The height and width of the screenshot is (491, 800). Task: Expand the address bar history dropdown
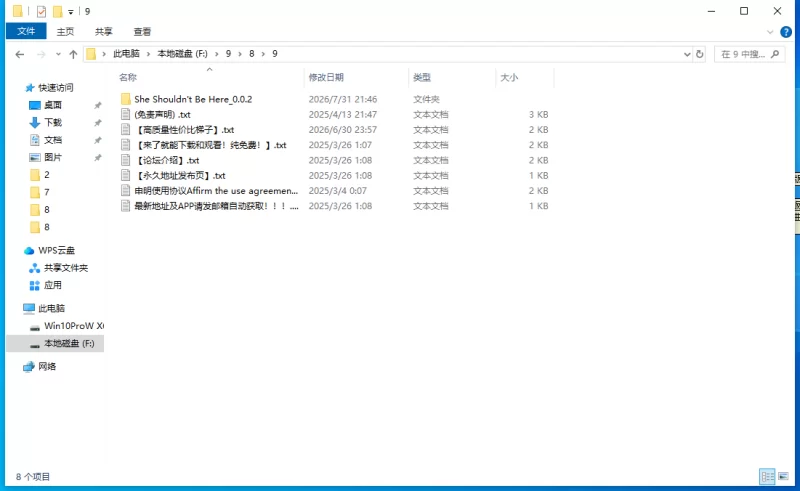click(x=687, y=54)
